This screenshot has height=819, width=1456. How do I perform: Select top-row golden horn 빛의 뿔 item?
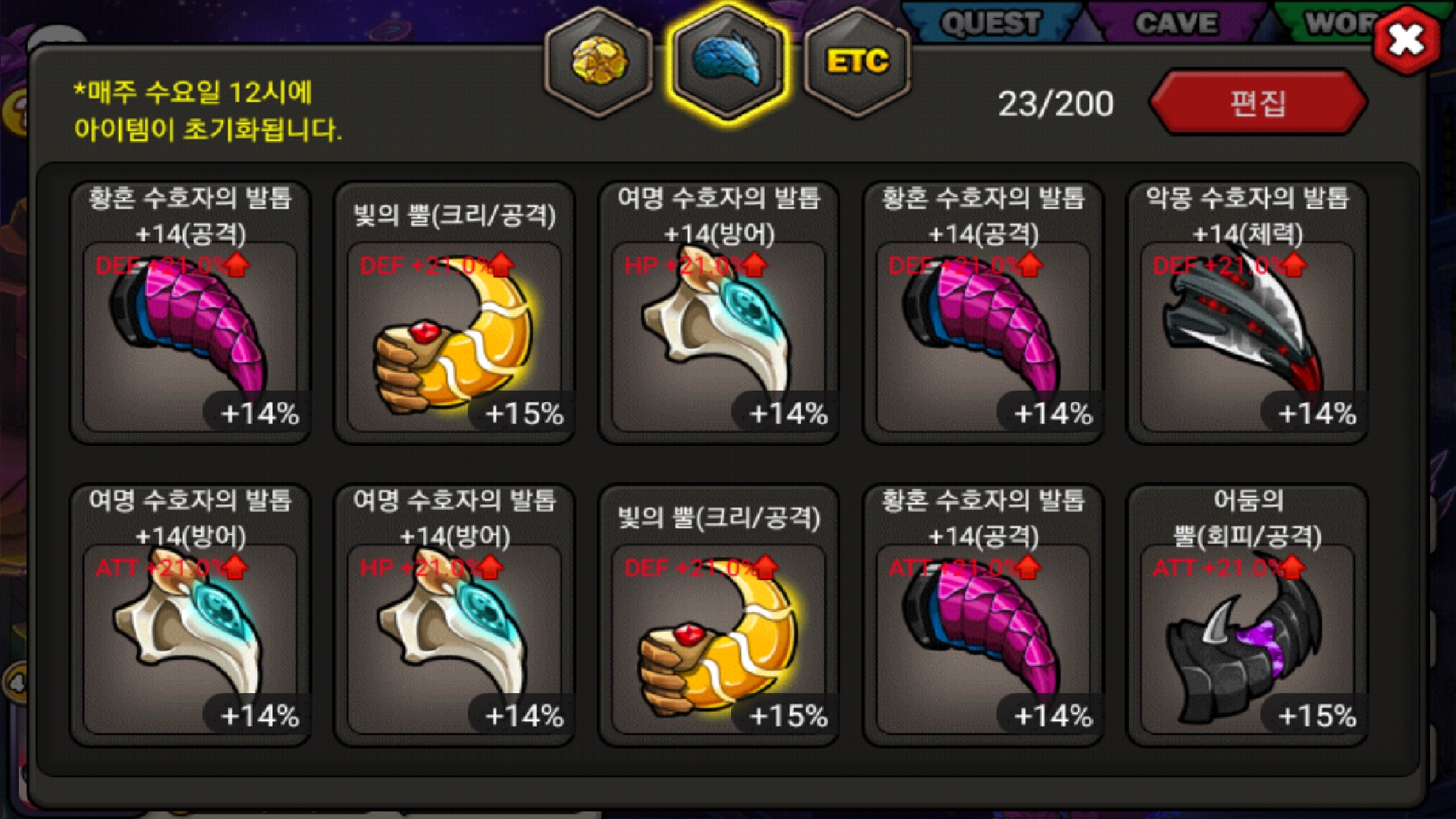point(454,312)
